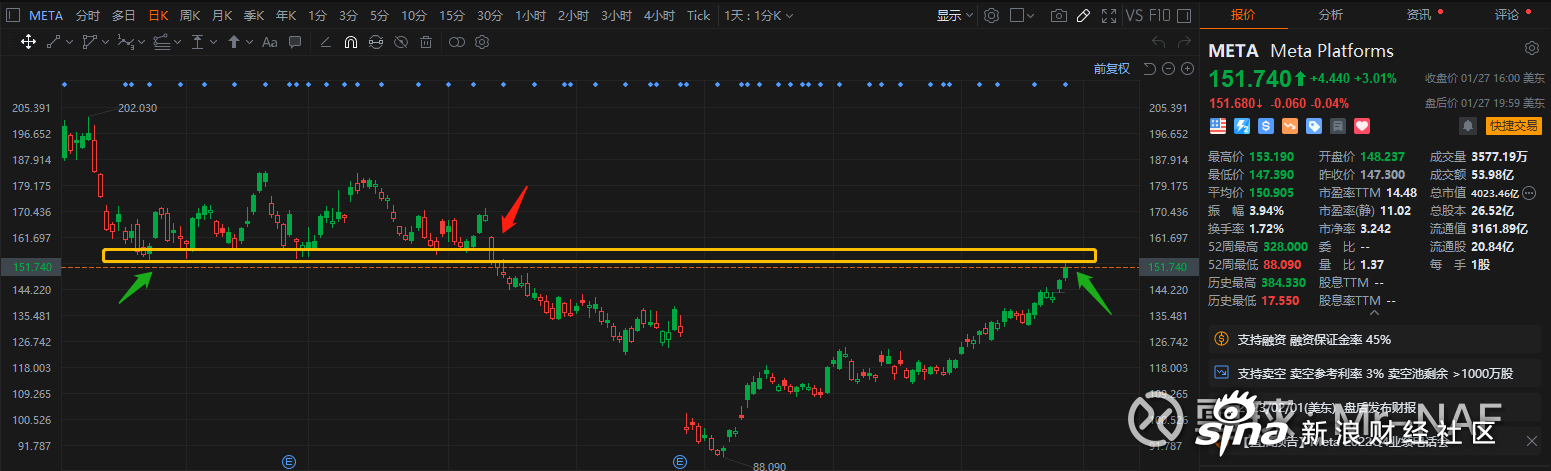
Task: Toggle the price alert bell icon
Action: pos(1468,126)
